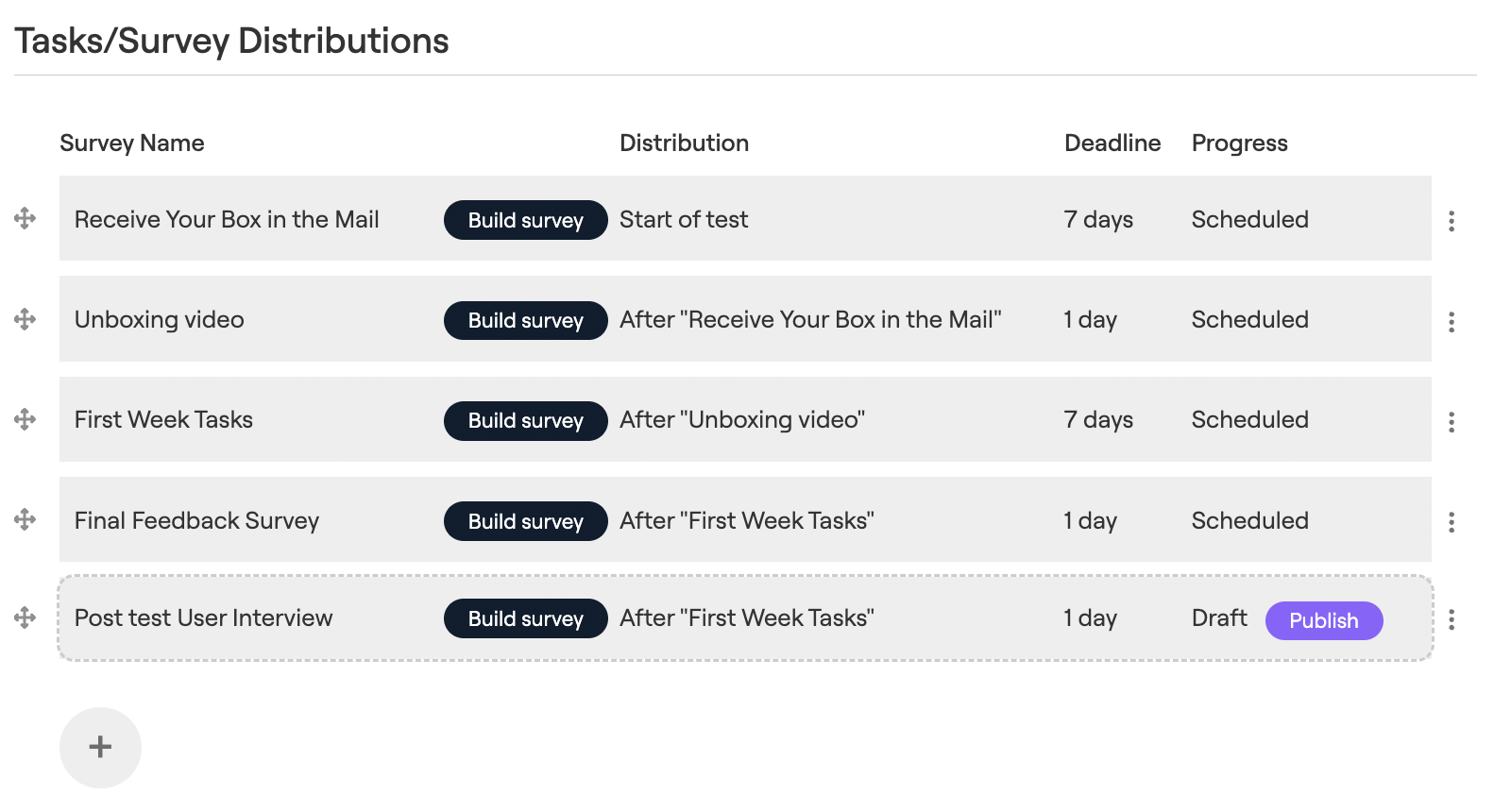
Task: Click the drag handle beside "Receive Your Box in the Mail"
Action: click(x=25, y=219)
